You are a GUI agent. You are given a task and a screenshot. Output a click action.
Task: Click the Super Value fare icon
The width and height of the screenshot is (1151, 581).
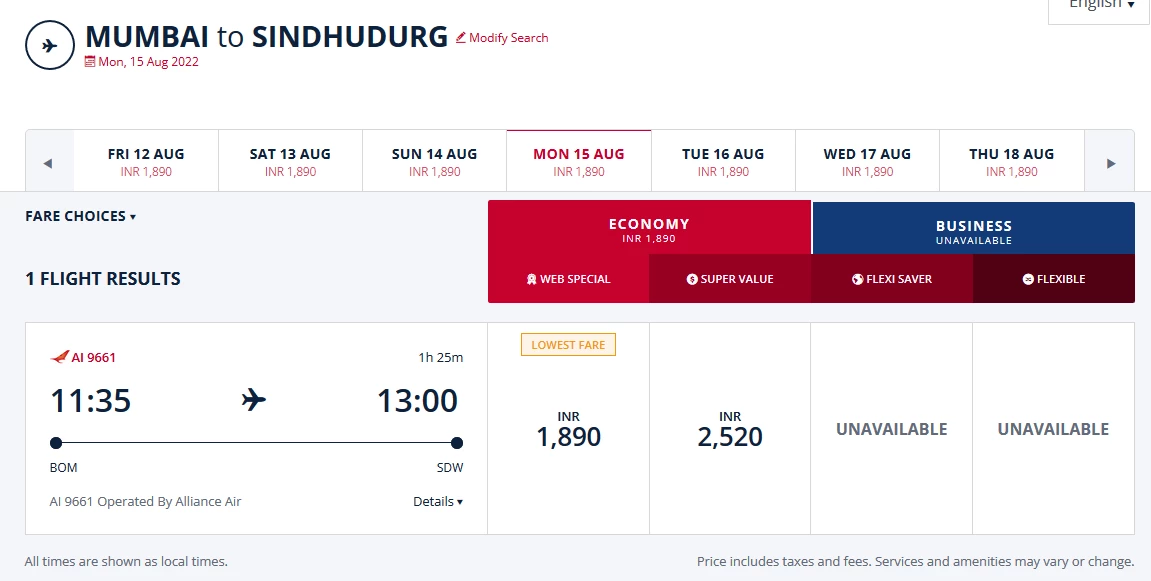691,279
